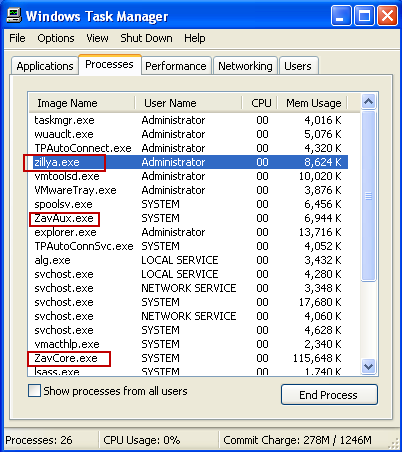
Task: Open the View menu
Action: [97, 38]
